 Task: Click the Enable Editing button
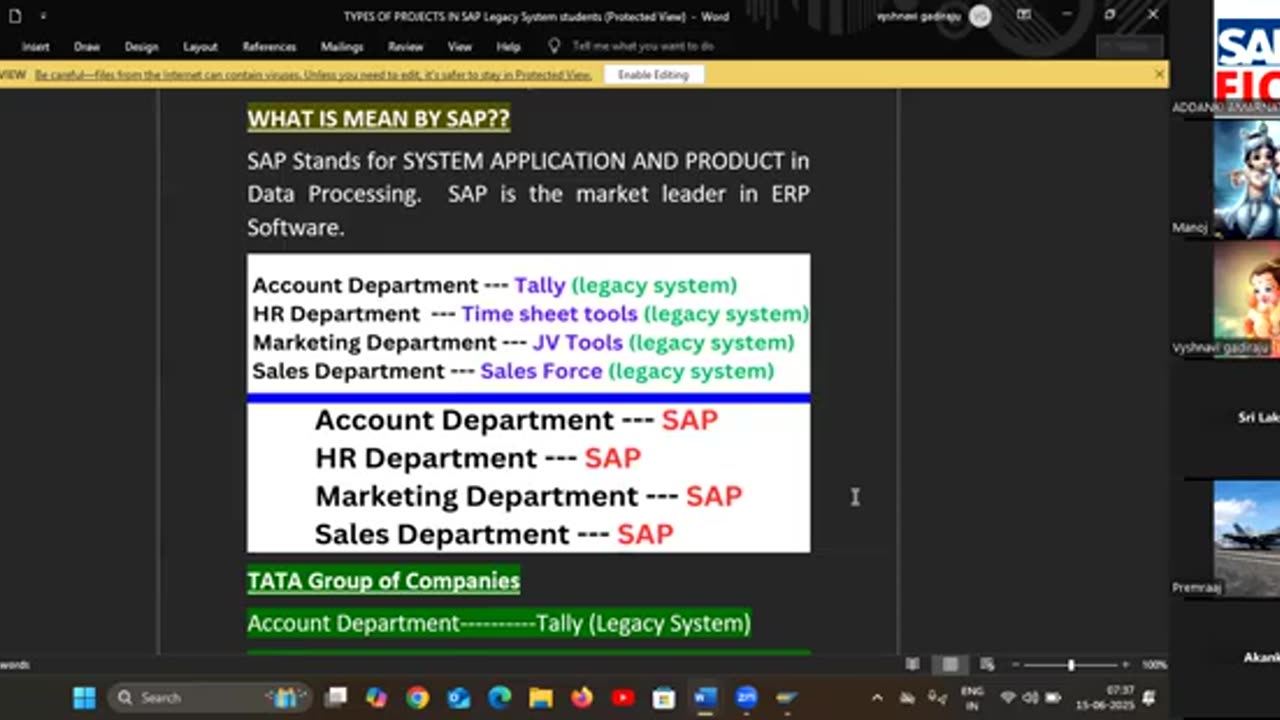click(653, 75)
